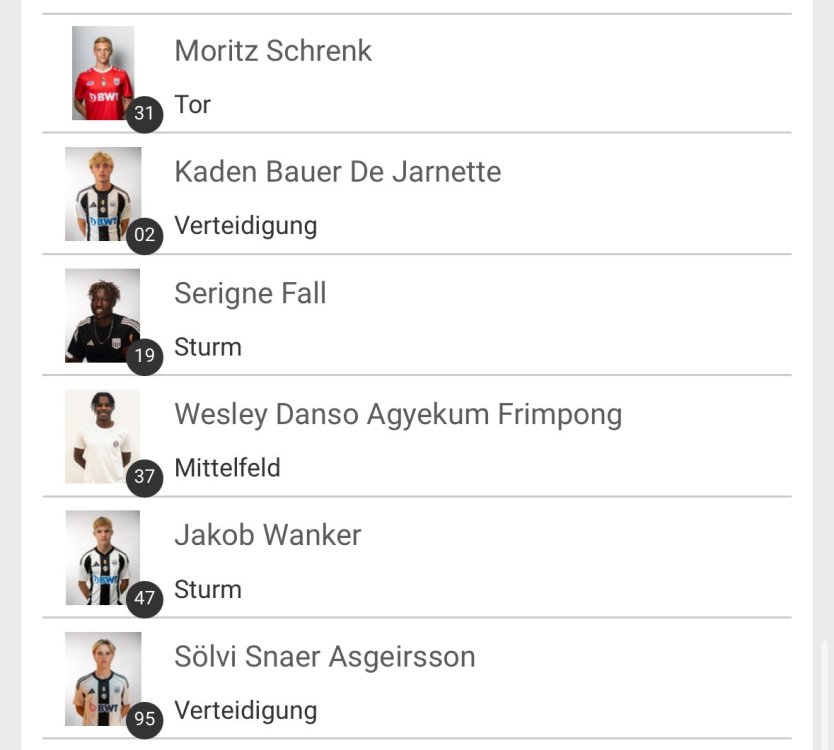The height and width of the screenshot is (750, 834).
Task: Select the Serigne Fall name
Action: point(250,293)
